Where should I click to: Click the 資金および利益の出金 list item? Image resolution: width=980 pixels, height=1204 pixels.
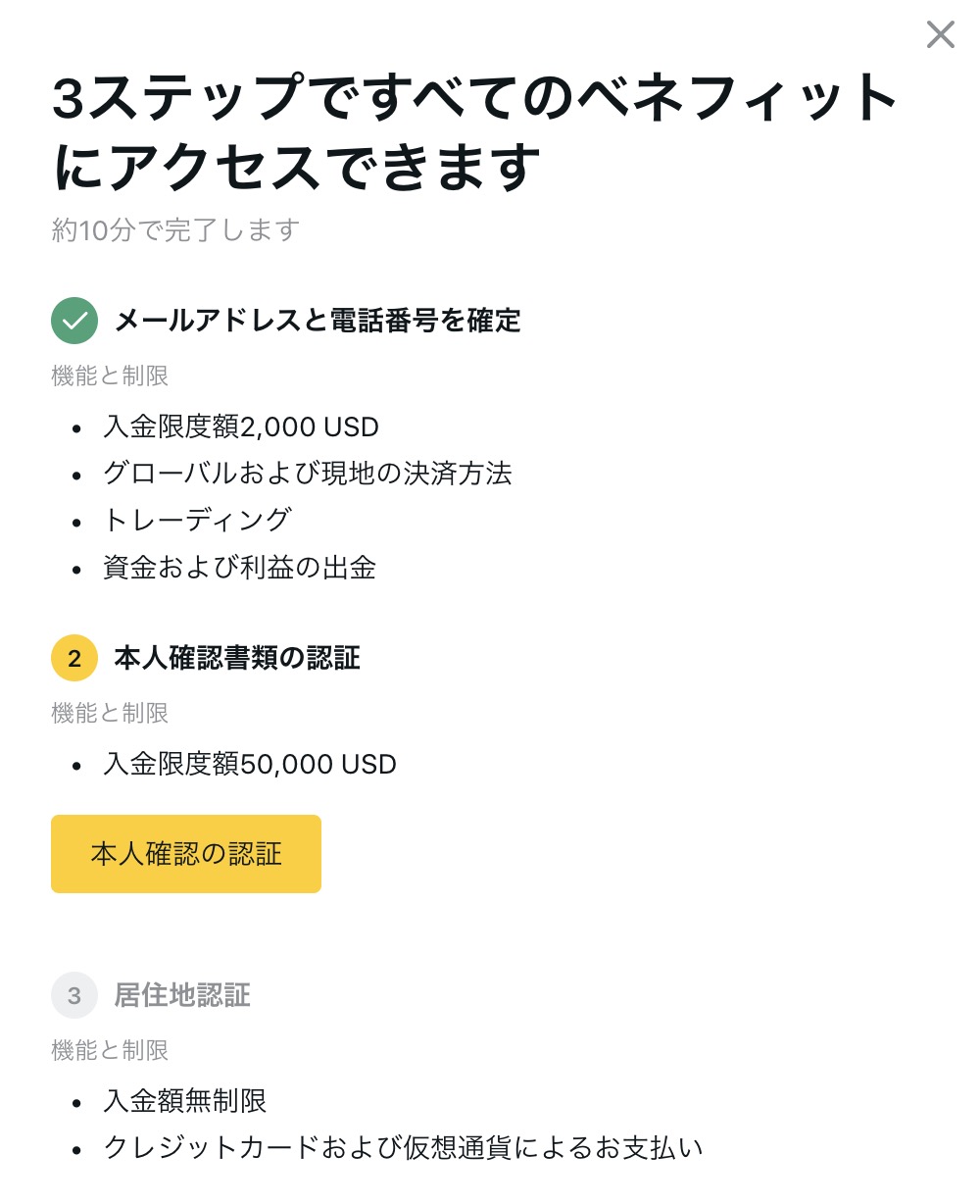(x=239, y=568)
